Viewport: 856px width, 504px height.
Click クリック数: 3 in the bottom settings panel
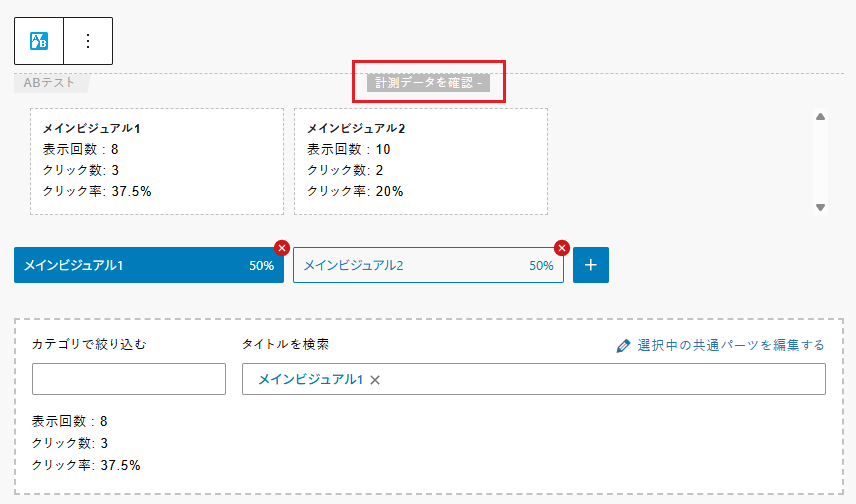click(69, 443)
